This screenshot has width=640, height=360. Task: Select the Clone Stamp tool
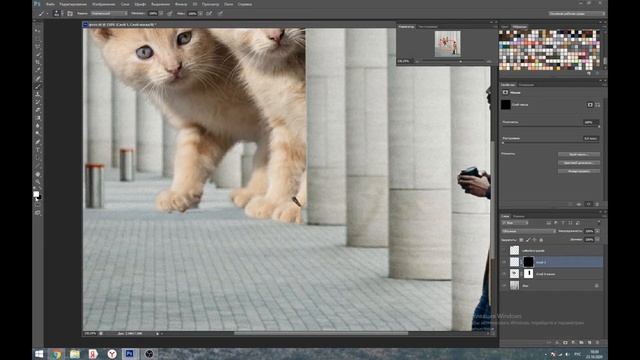(38, 94)
